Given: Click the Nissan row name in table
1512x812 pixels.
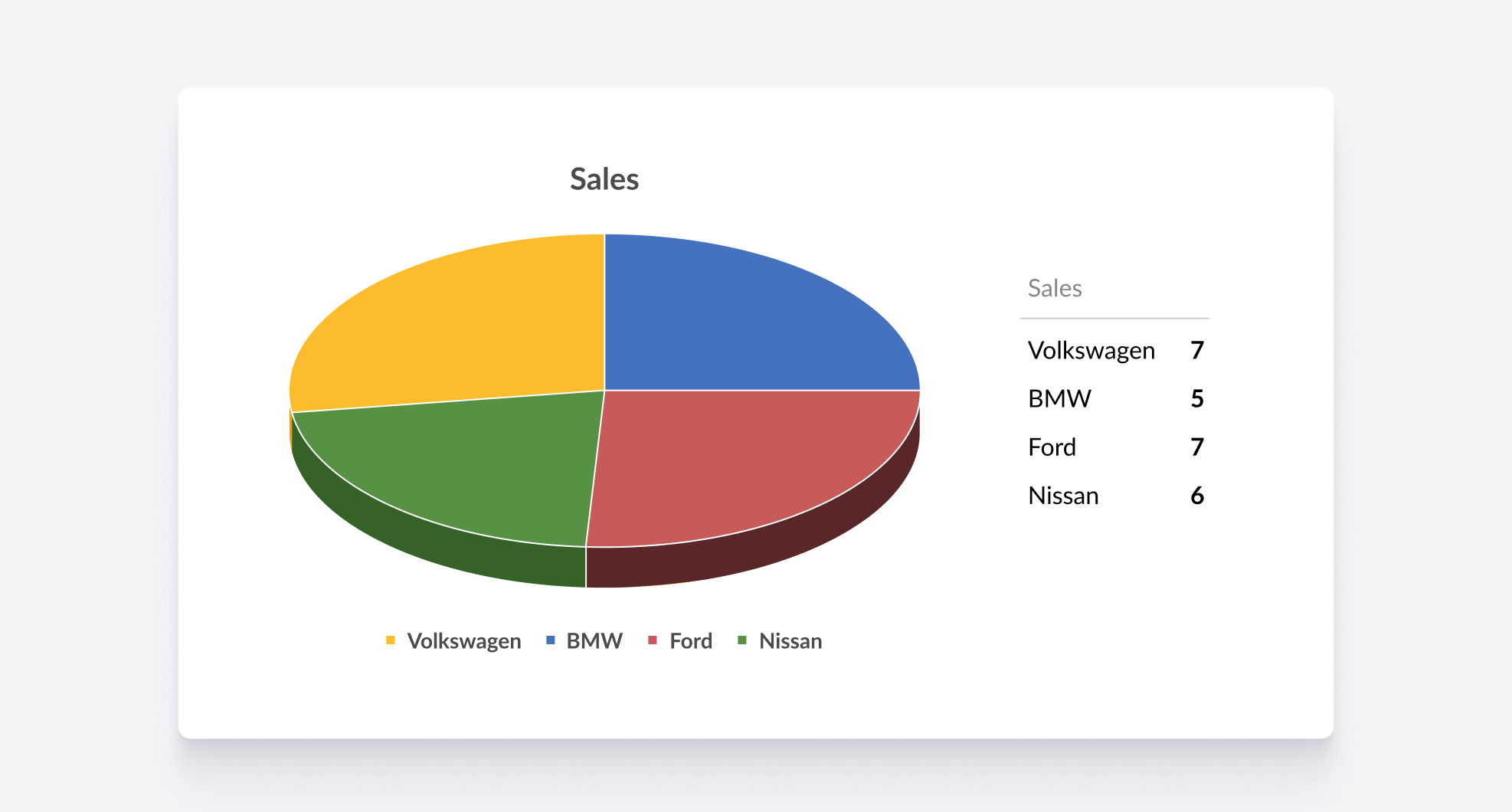Looking at the screenshot, I should (x=1063, y=496).
